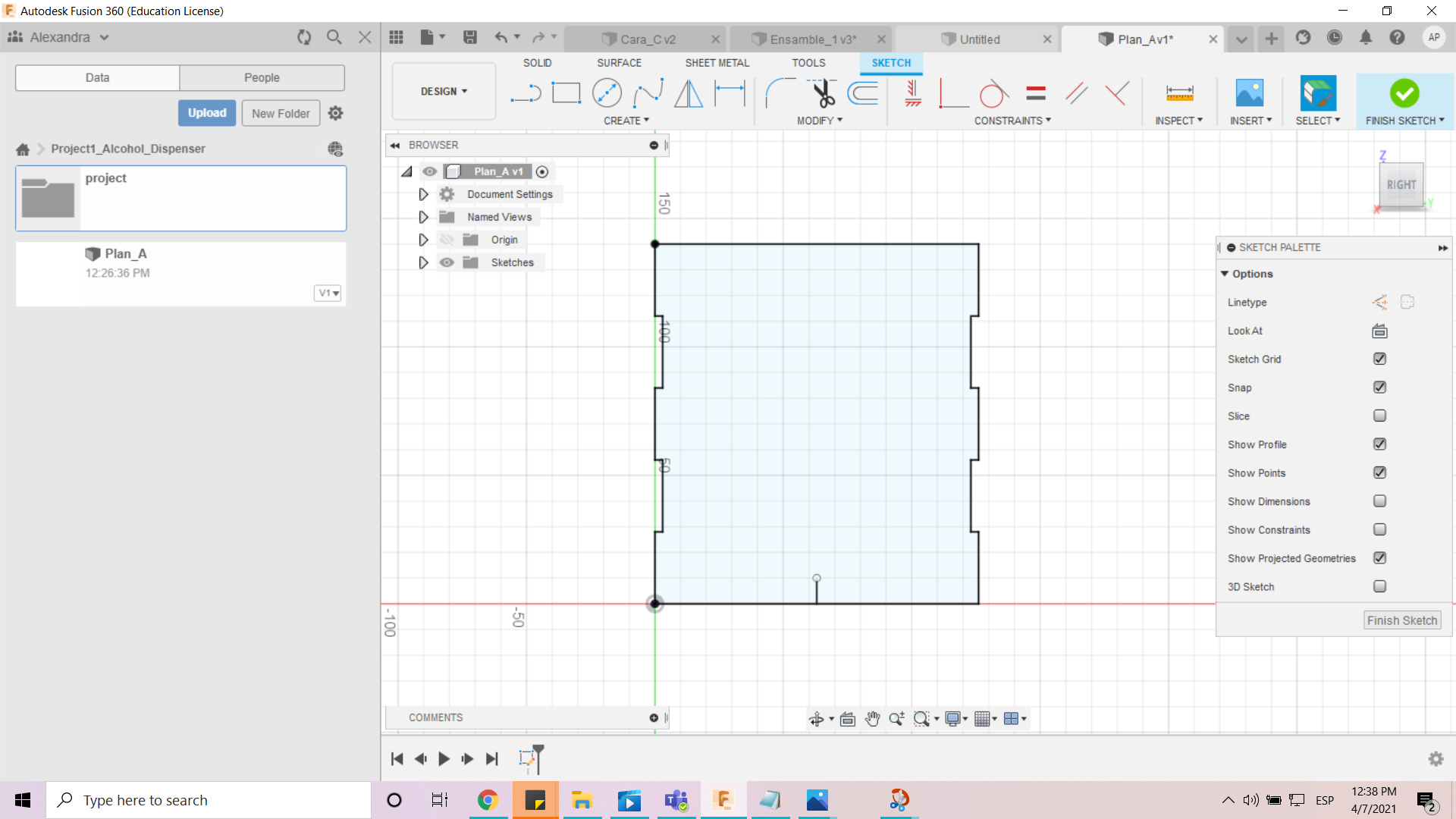Viewport: 1456px width, 819px height.
Task: Choose the Trim scissors tool
Action: [x=823, y=93]
